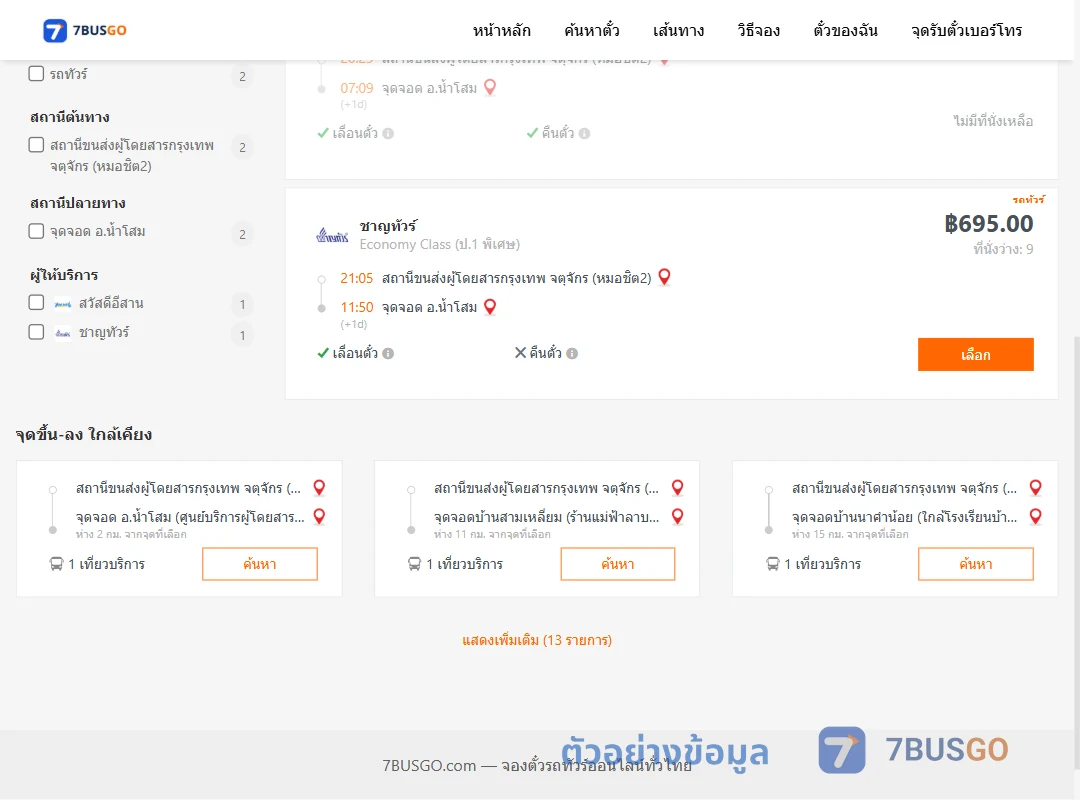Screen dimensions: 1080x800
Task: Click bus icon in บ้านนาคำน้อย card
Action: tap(773, 564)
